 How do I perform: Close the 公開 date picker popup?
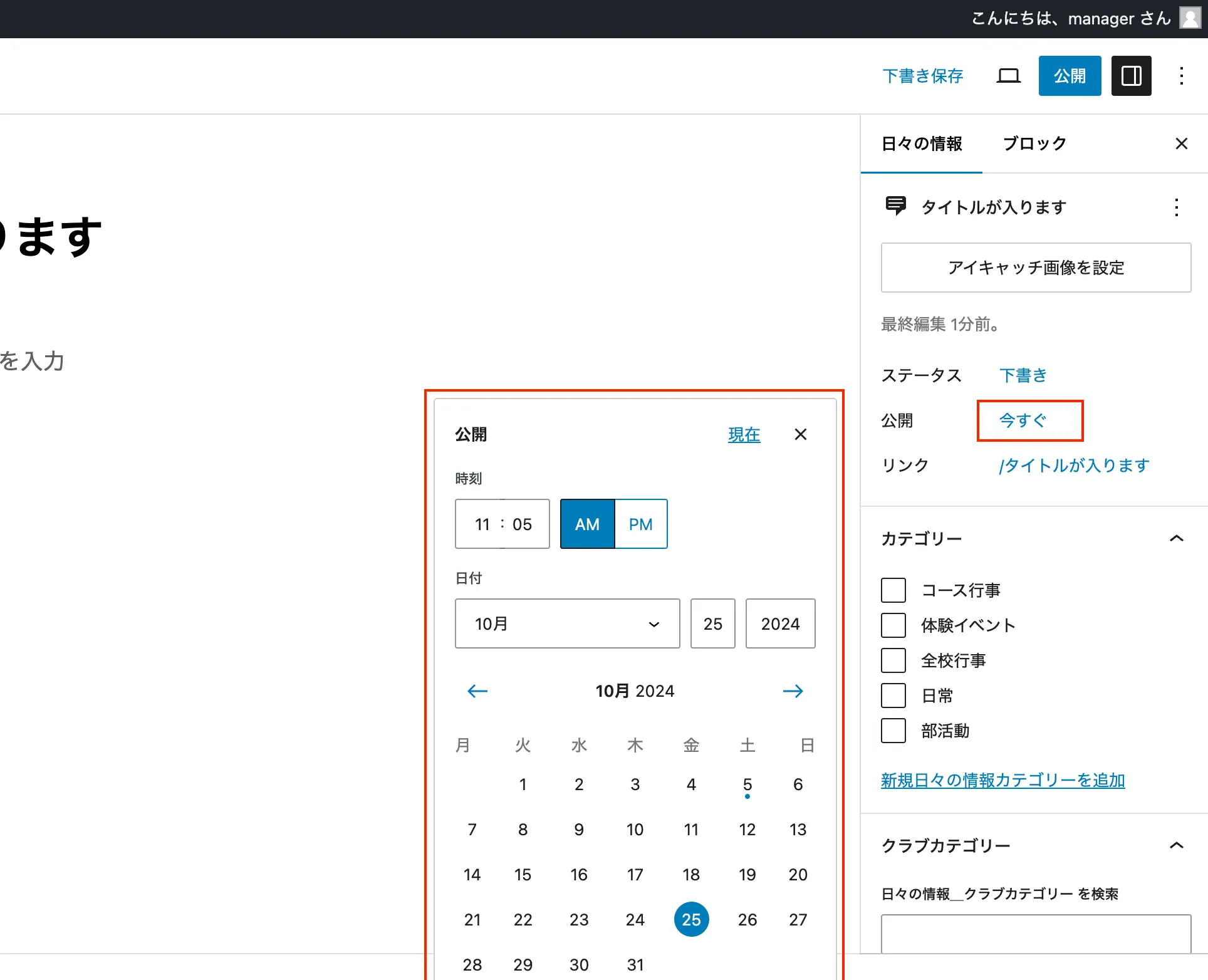point(800,434)
